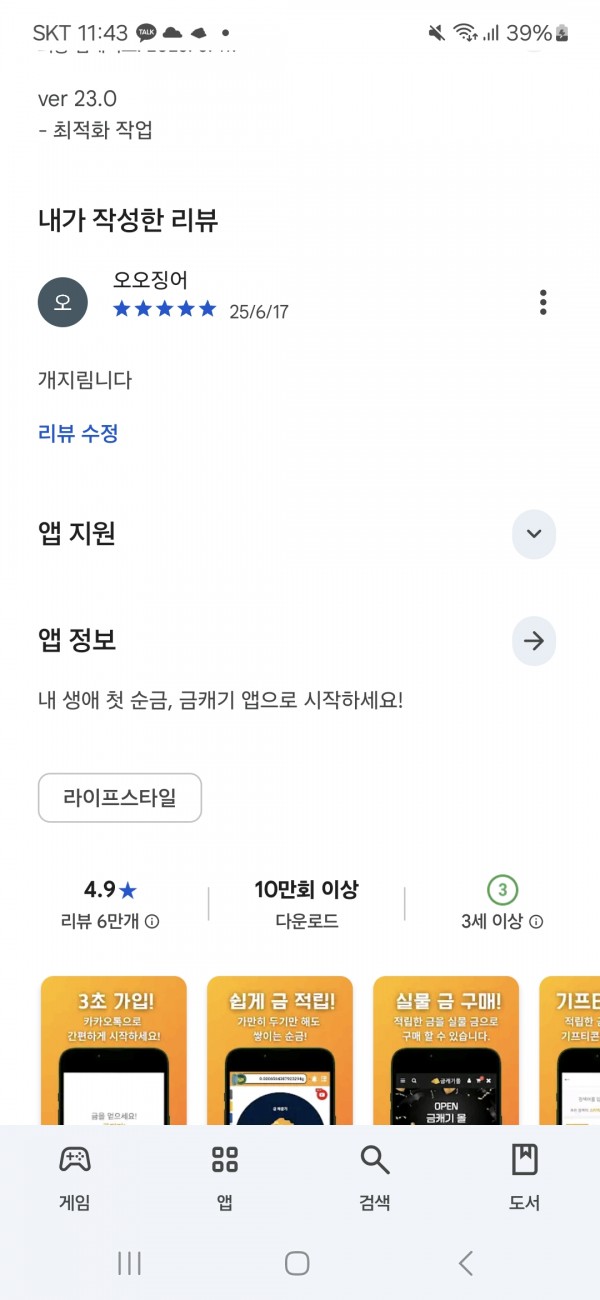The height and width of the screenshot is (1300, 600).
Task: Tap the game controller icon
Action: click(75, 1160)
